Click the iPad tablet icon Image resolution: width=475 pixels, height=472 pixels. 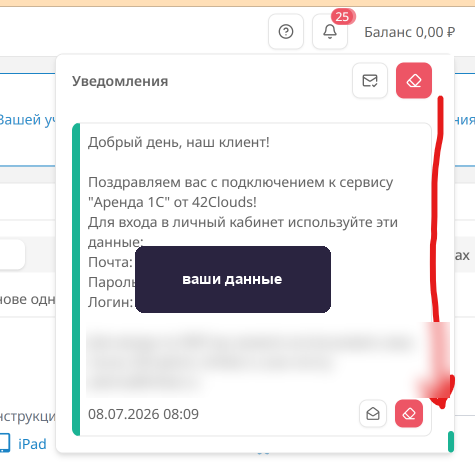pos(5,443)
